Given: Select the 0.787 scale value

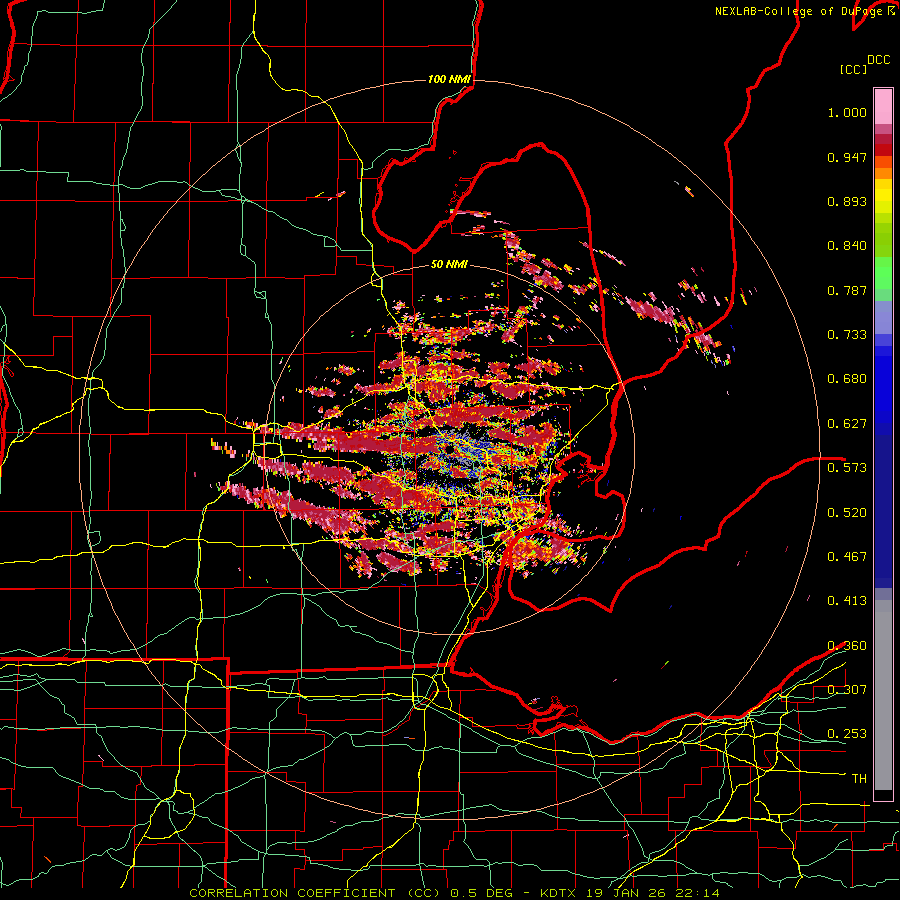Looking at the screenshot, I should coord(847,290).
